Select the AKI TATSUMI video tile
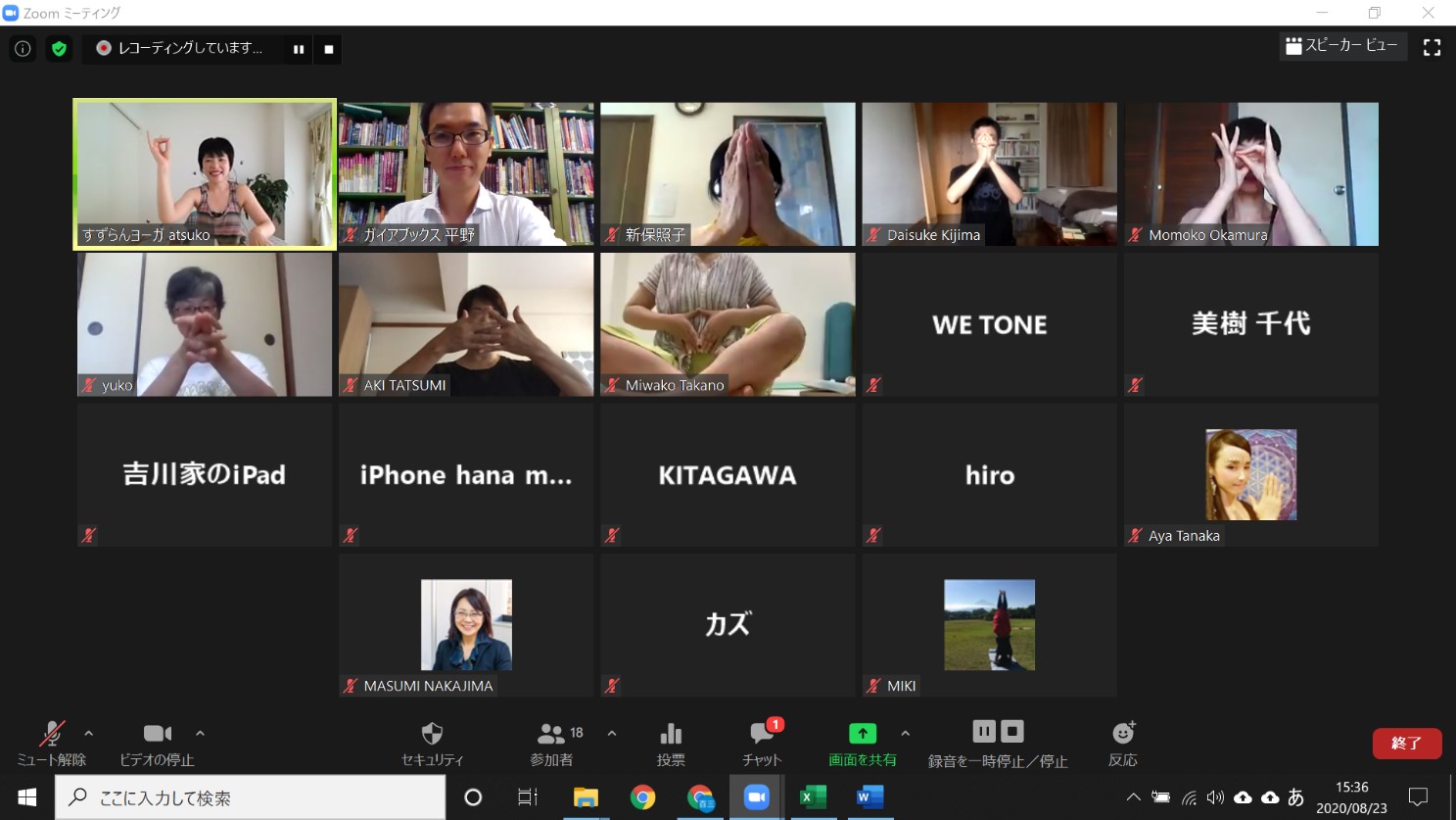The width and height of the screenshot is (1456, 820). (x=466, y=324)
